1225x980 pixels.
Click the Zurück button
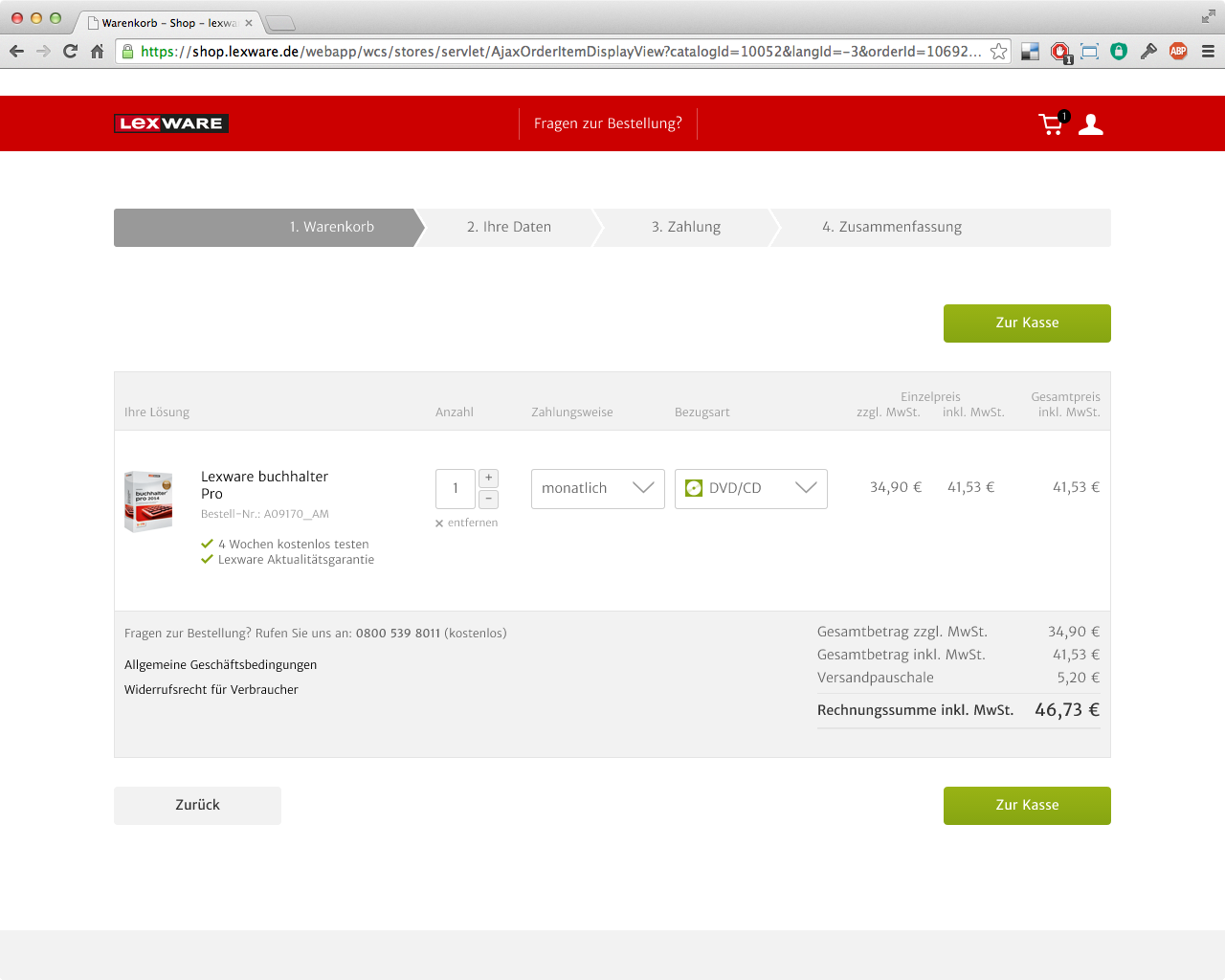click(197, 806)
